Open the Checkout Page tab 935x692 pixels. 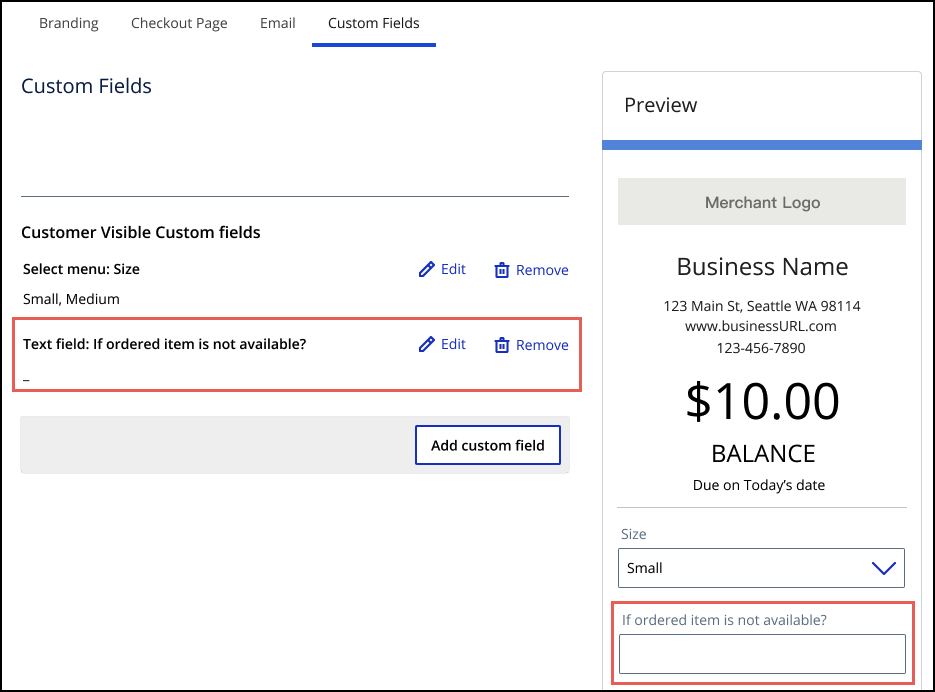179,23
